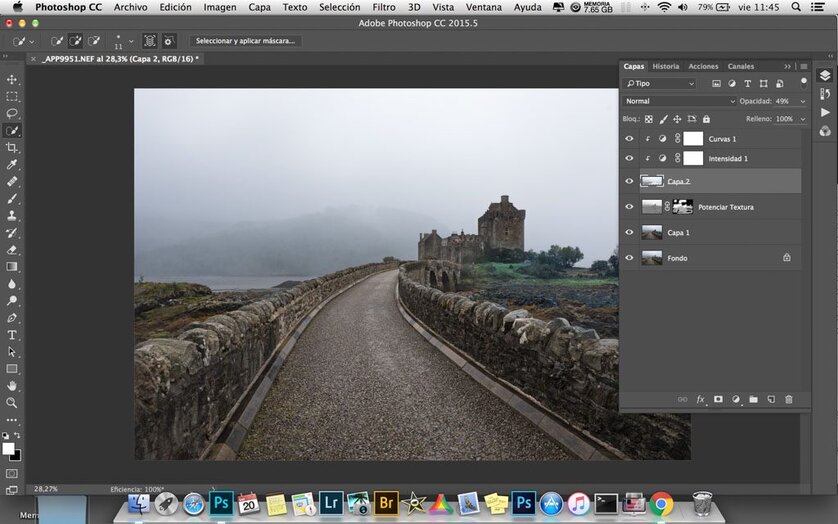Screen dimensions: 838x524
Task: Expand the Opacidad percentage dropdown arrow
Action: 802,101
